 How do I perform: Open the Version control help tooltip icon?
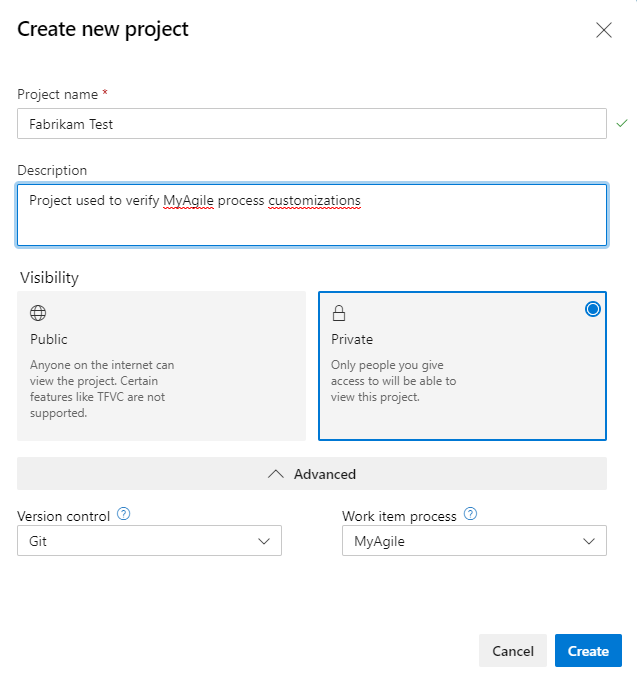click(x=123, y=514)
